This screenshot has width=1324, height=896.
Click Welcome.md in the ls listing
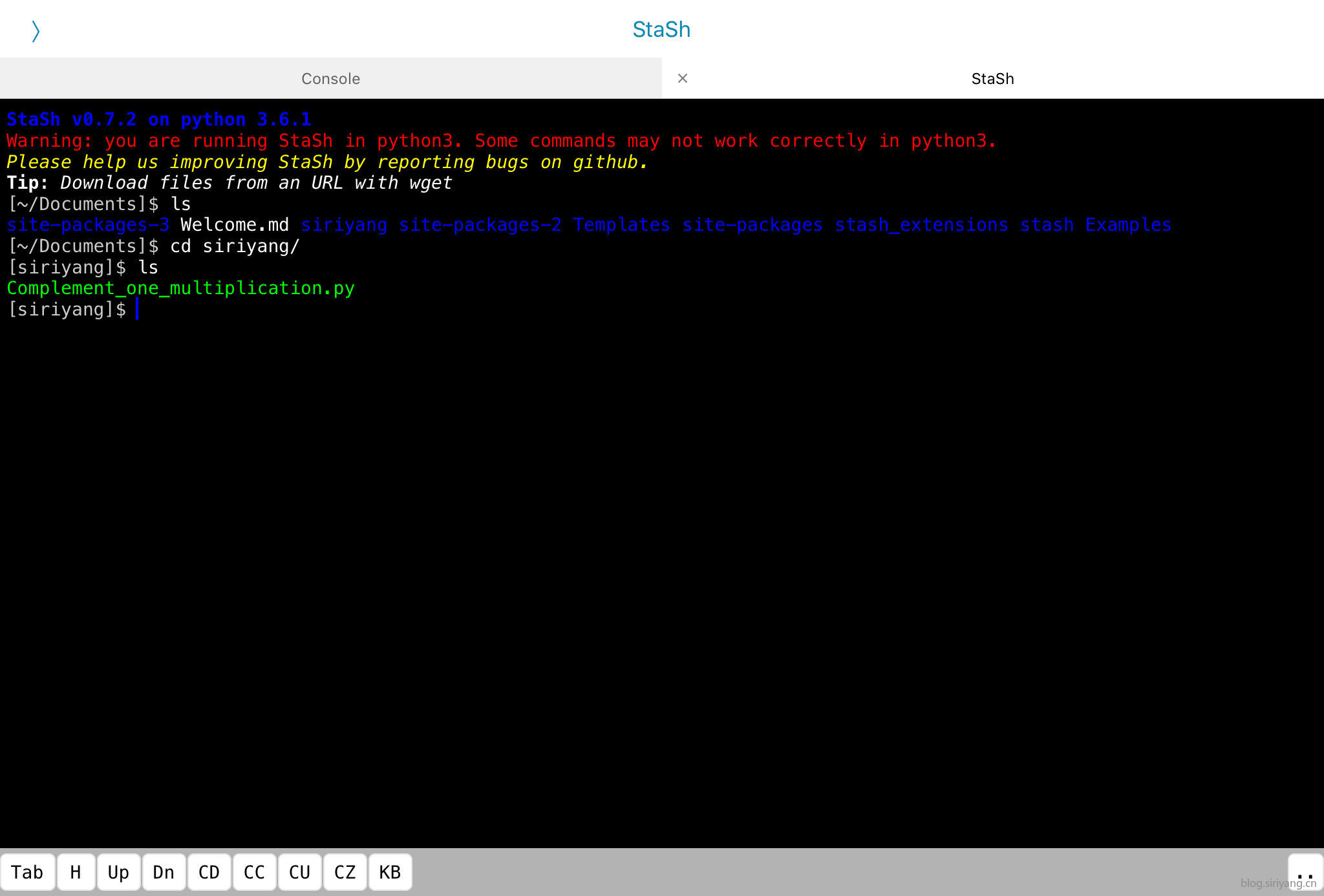(x=234, y=225)
